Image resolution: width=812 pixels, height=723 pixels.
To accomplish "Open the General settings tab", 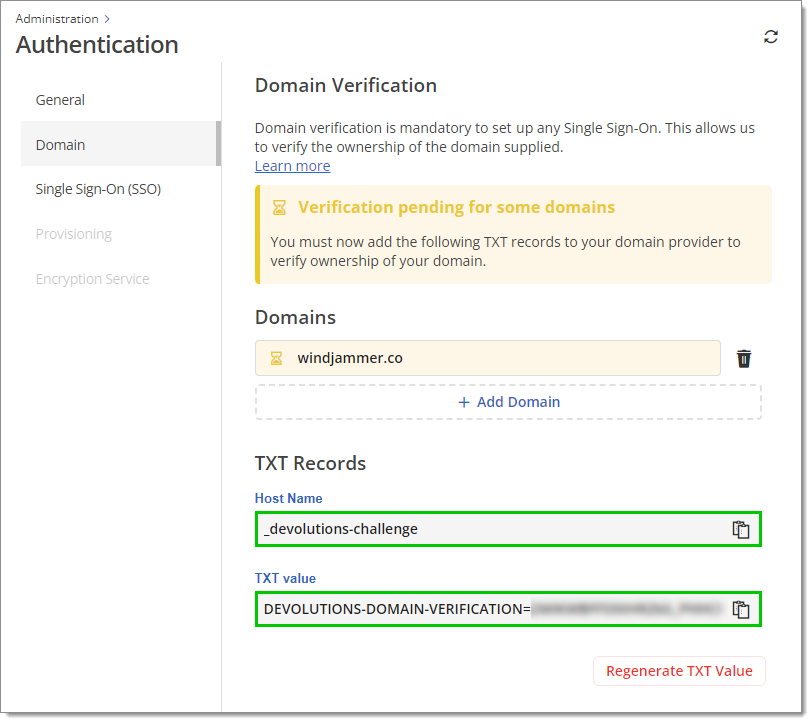I will 60,100.
